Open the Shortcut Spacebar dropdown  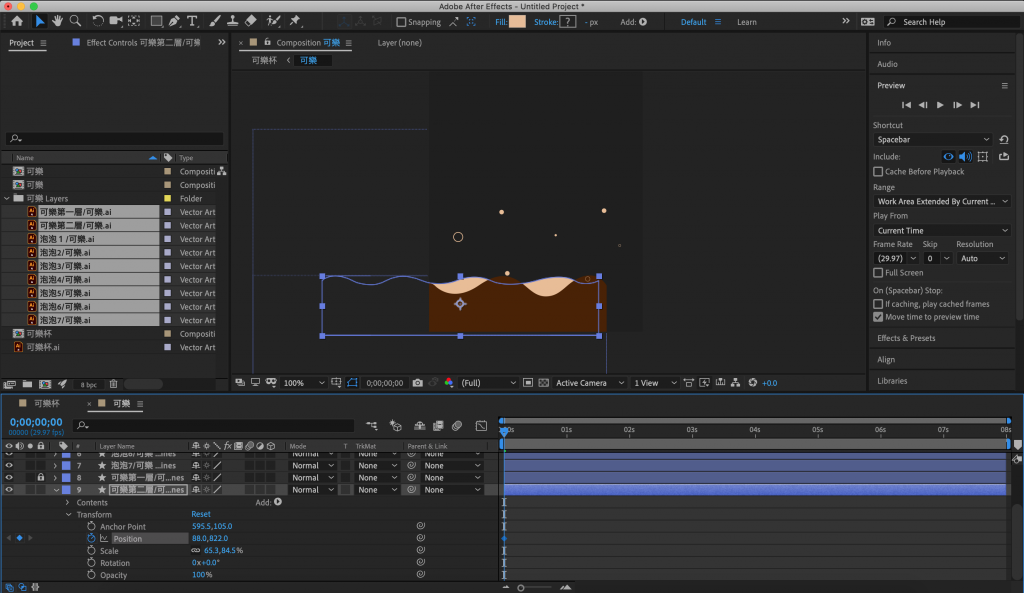click(x=933, y=140)
